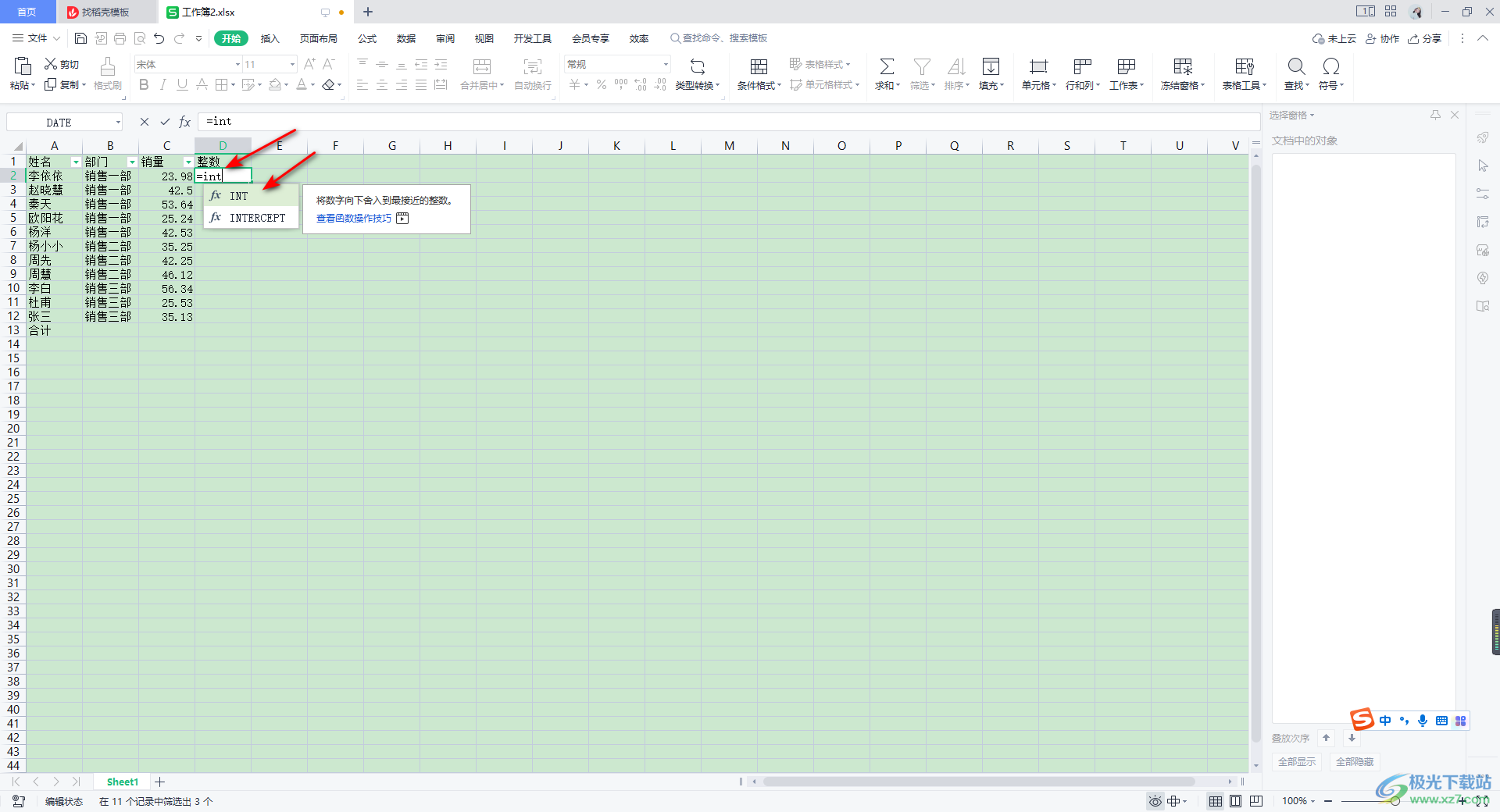Toggle Underline formatting
The image size is (1500, 812).
182,84
